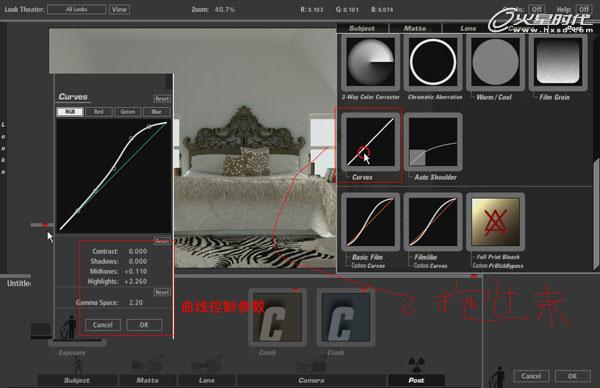Screen dimensions: 600x388
Task: Open the Looks drawer on left edge
Action: pos(3,148)
